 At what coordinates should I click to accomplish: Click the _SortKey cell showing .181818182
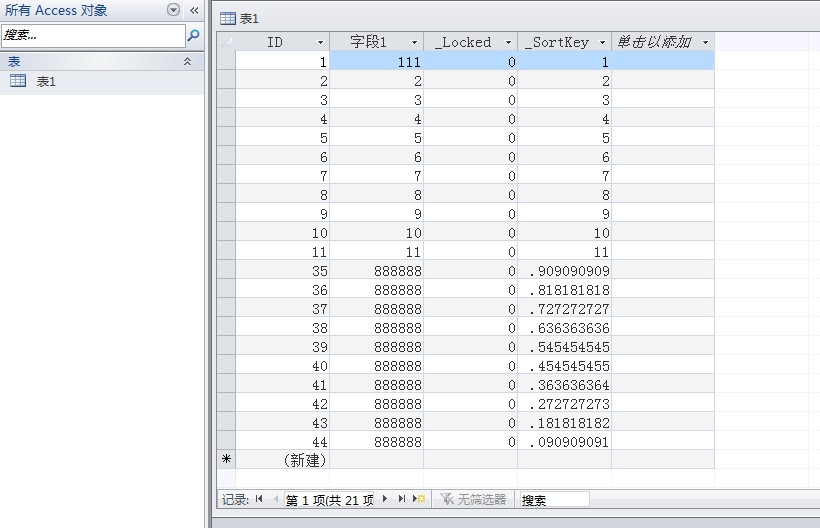pyautogui.click(x=564, y=423)
